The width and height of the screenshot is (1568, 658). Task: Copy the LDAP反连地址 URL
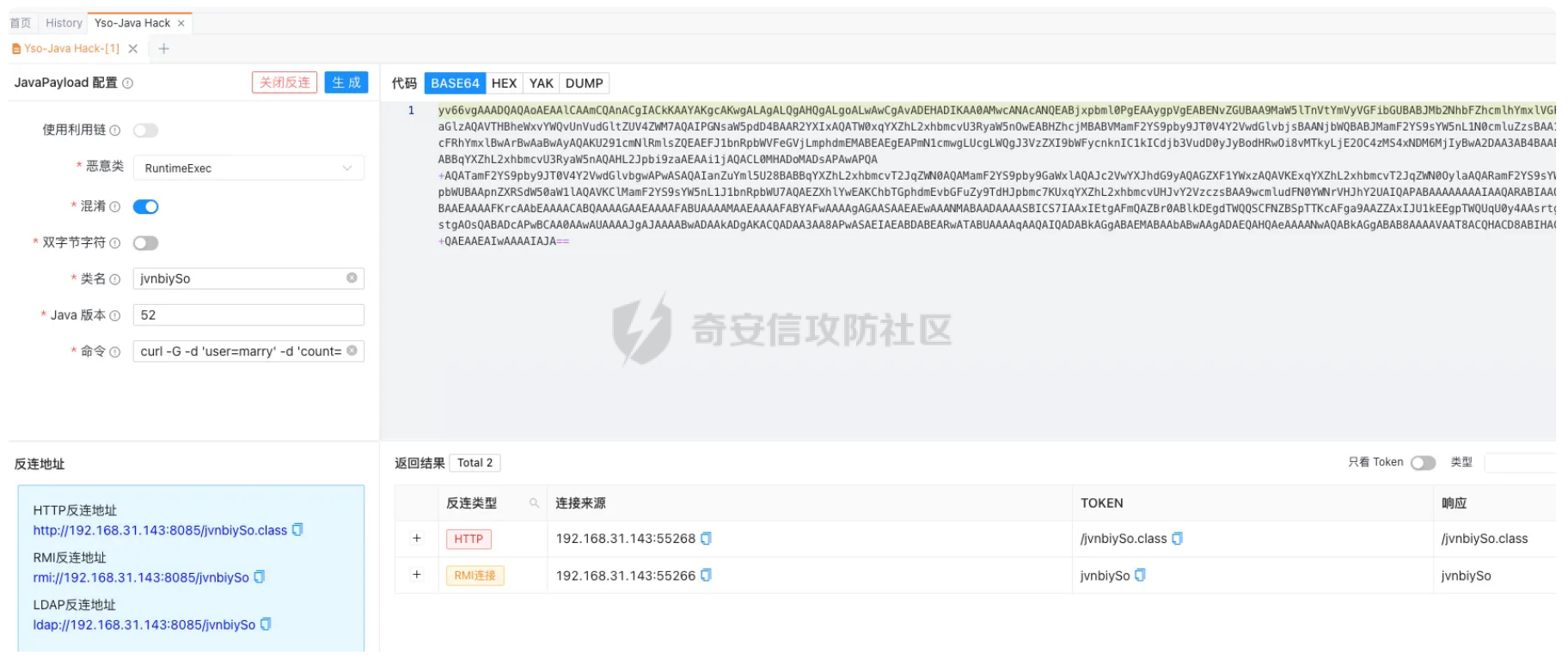click(266, 624)
